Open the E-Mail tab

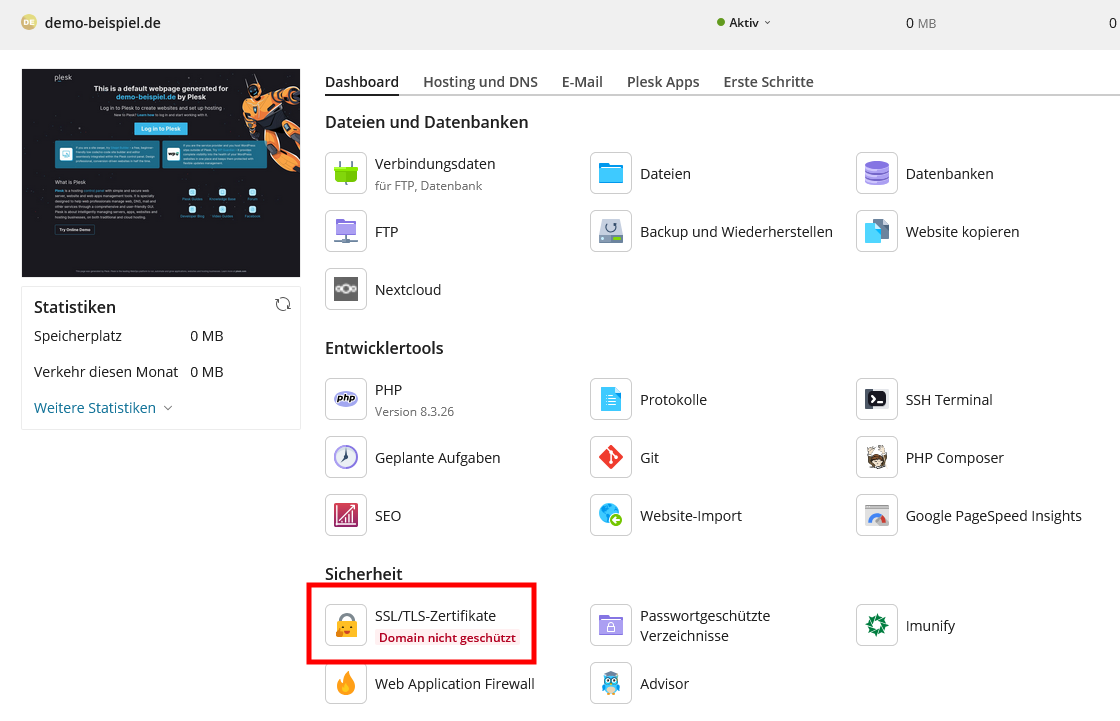click(x=582, y=82)
